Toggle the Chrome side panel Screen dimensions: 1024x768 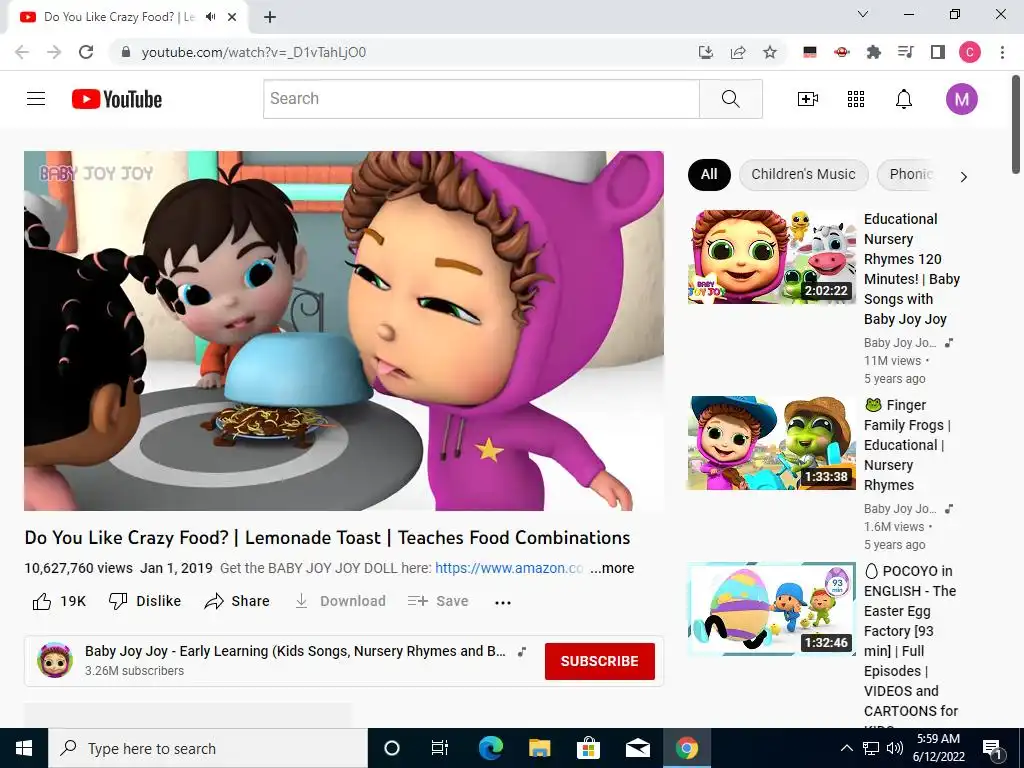[x=938, y=52]
